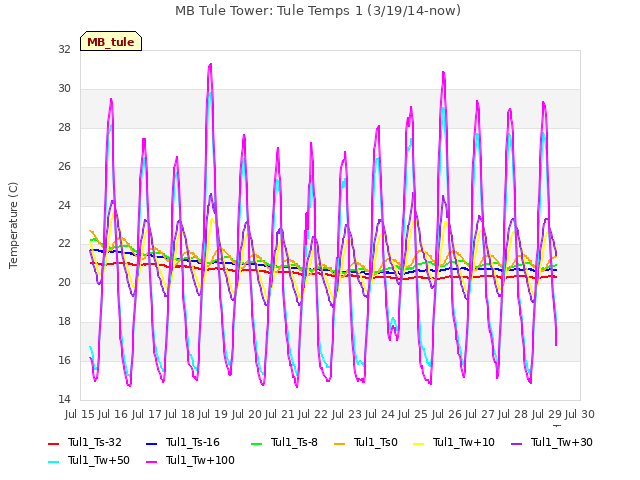Click the Jul 25 x-axis label
The width and height of the screenshot is (640, 480).
413,414
